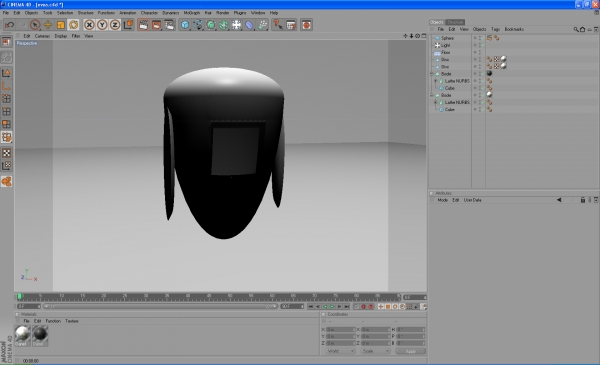Viewport: 600px width, 365px height.
Task: Toggle the Z axis lock
Action: tap(115, 25)
